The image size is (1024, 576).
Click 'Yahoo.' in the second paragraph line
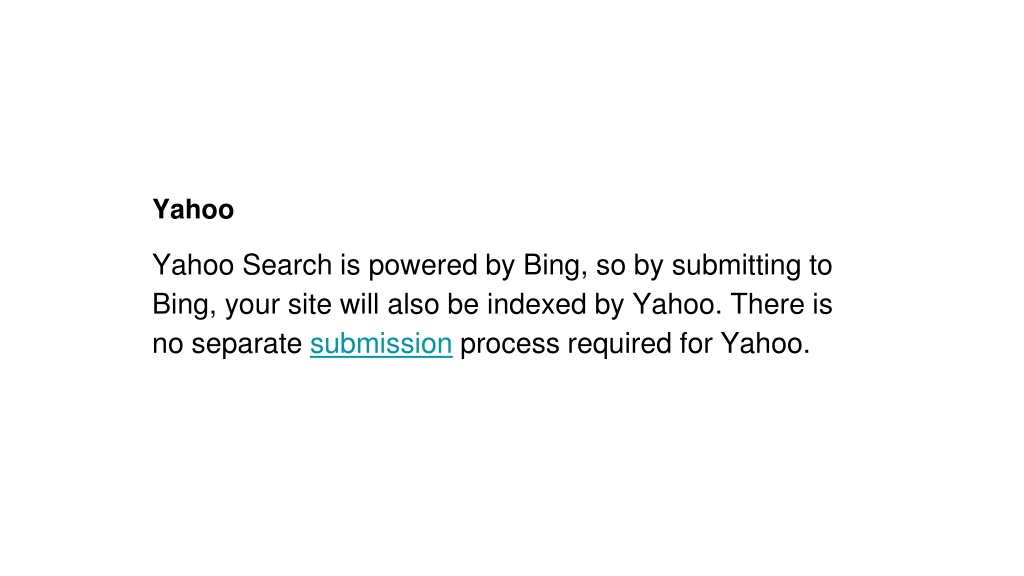[677, 304]
